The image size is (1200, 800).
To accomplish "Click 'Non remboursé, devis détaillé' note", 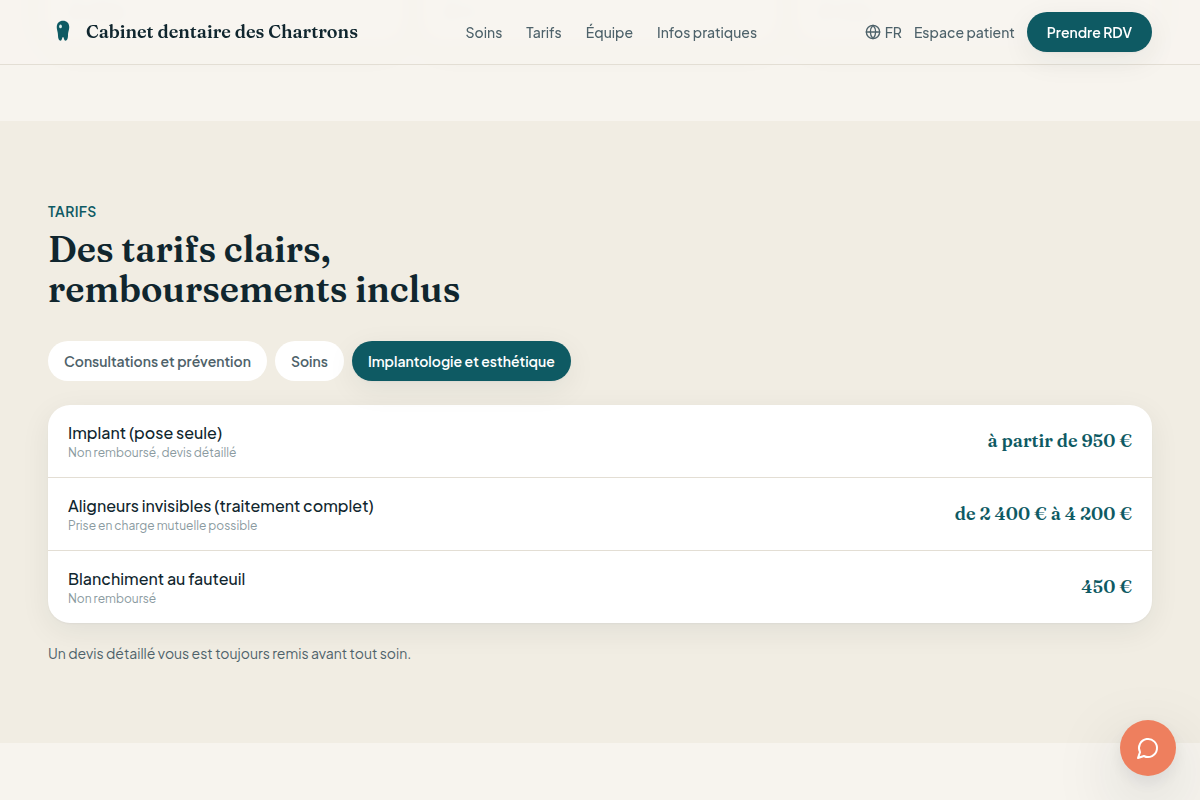I will (152, 452).
